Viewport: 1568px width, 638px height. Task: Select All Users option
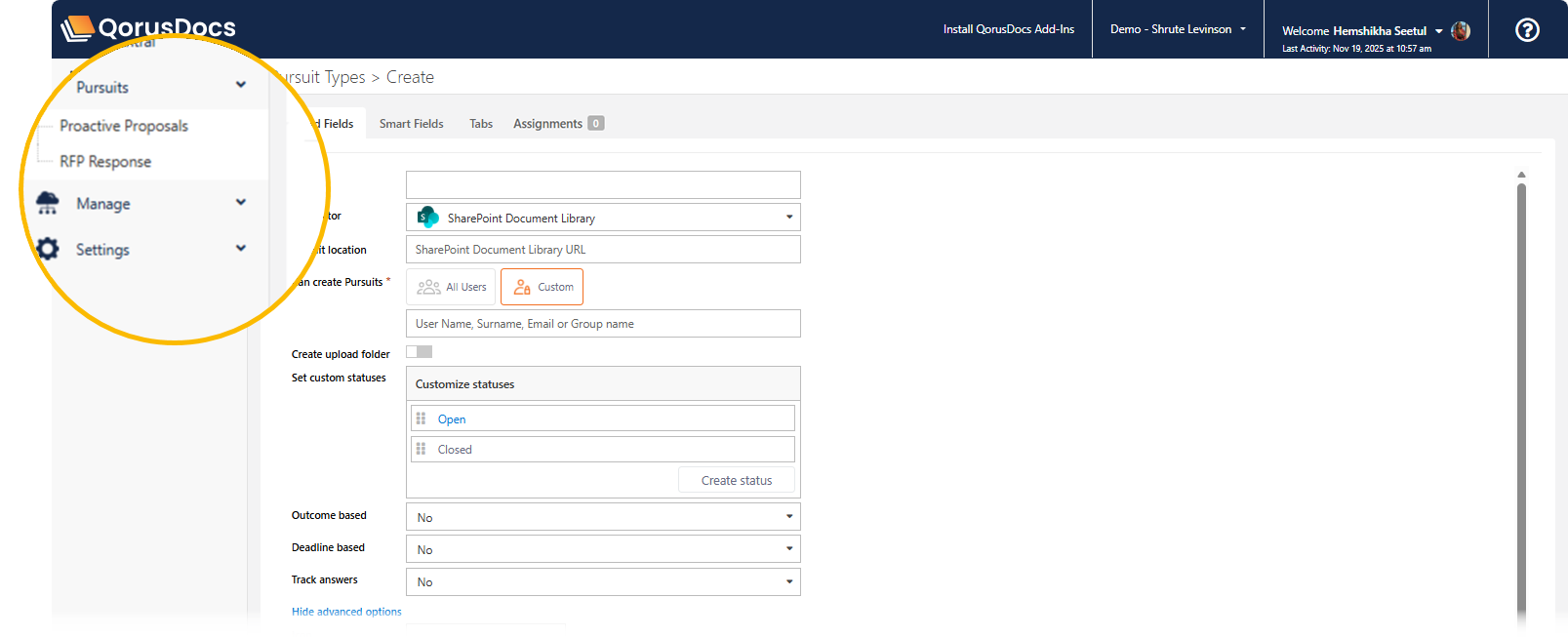point(452,287)
